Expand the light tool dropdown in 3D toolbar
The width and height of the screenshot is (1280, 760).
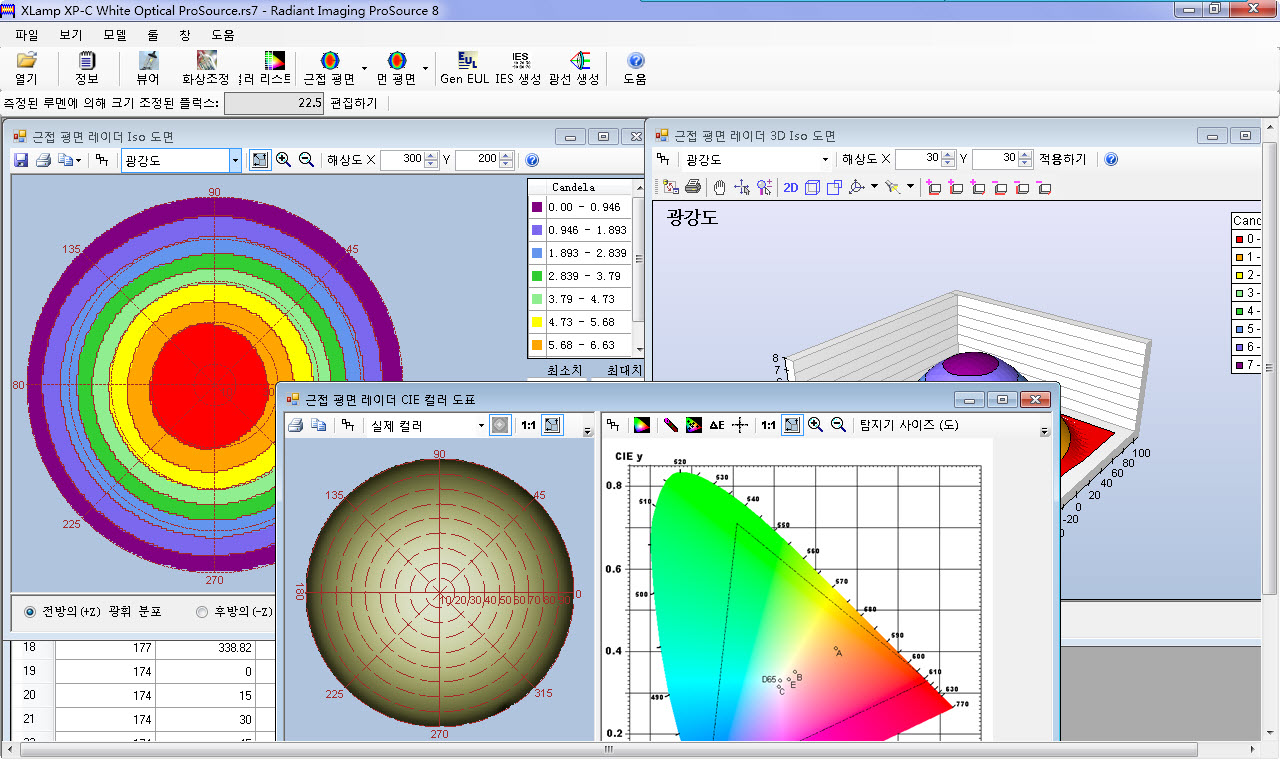click(x=910, y=187)
